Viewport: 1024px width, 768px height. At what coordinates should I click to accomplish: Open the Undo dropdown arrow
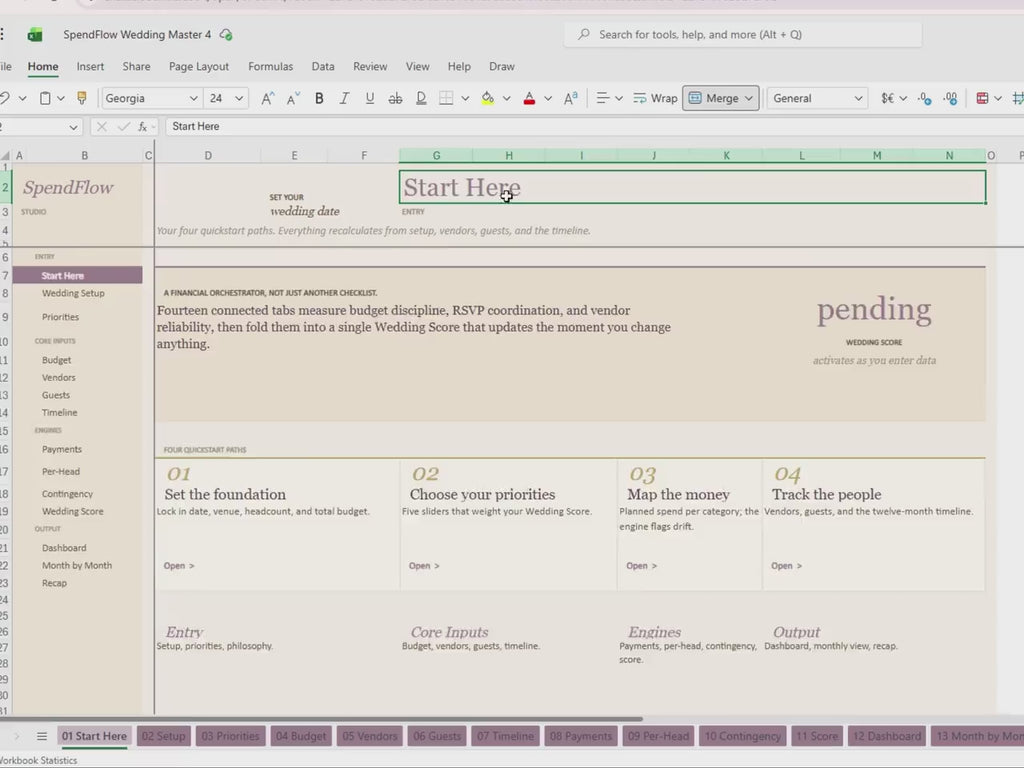pos(22,99)
